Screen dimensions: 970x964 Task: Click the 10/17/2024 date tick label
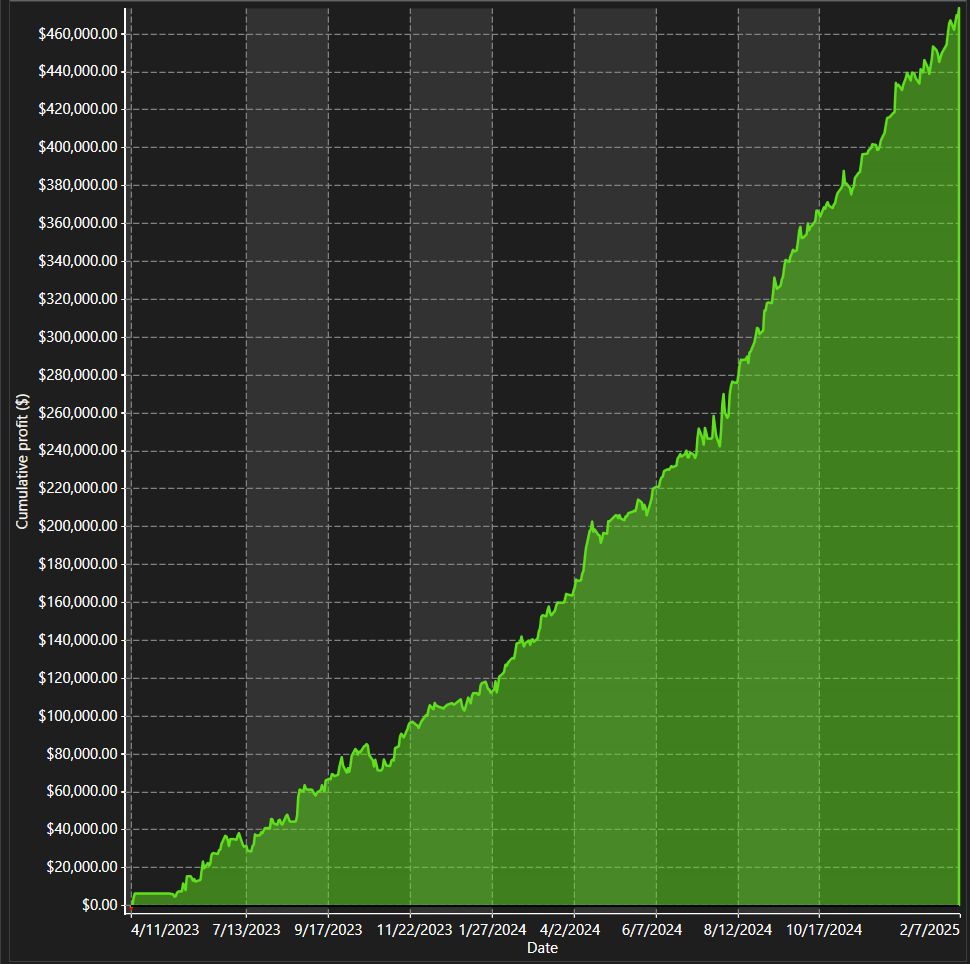tap(824, 929)
